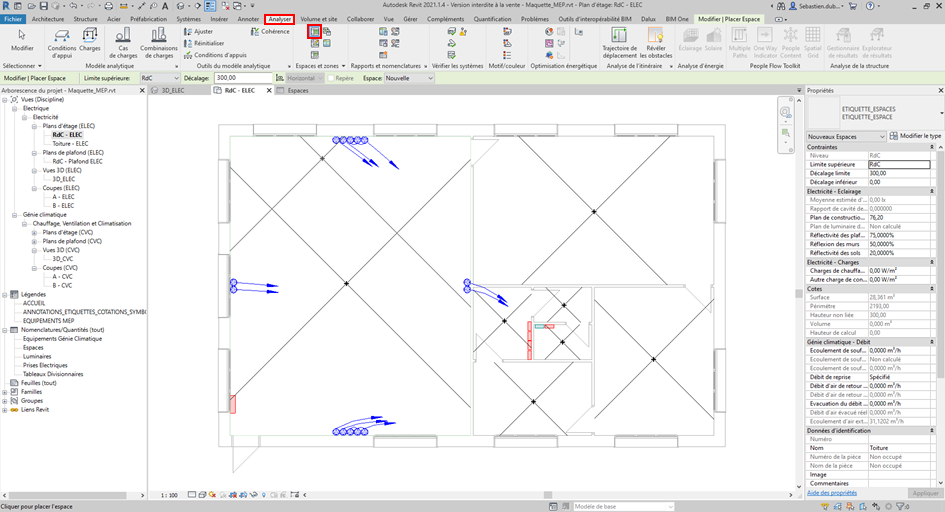
Task: Expand the Familles tree node
Action: point(6,391)
